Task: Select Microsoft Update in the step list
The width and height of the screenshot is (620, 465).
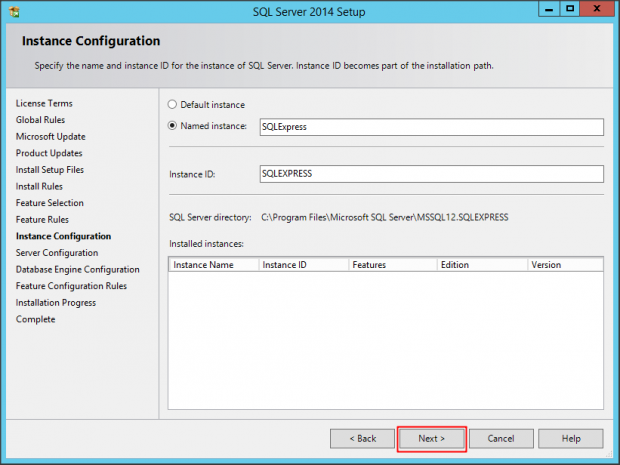Action: (51, 137)
